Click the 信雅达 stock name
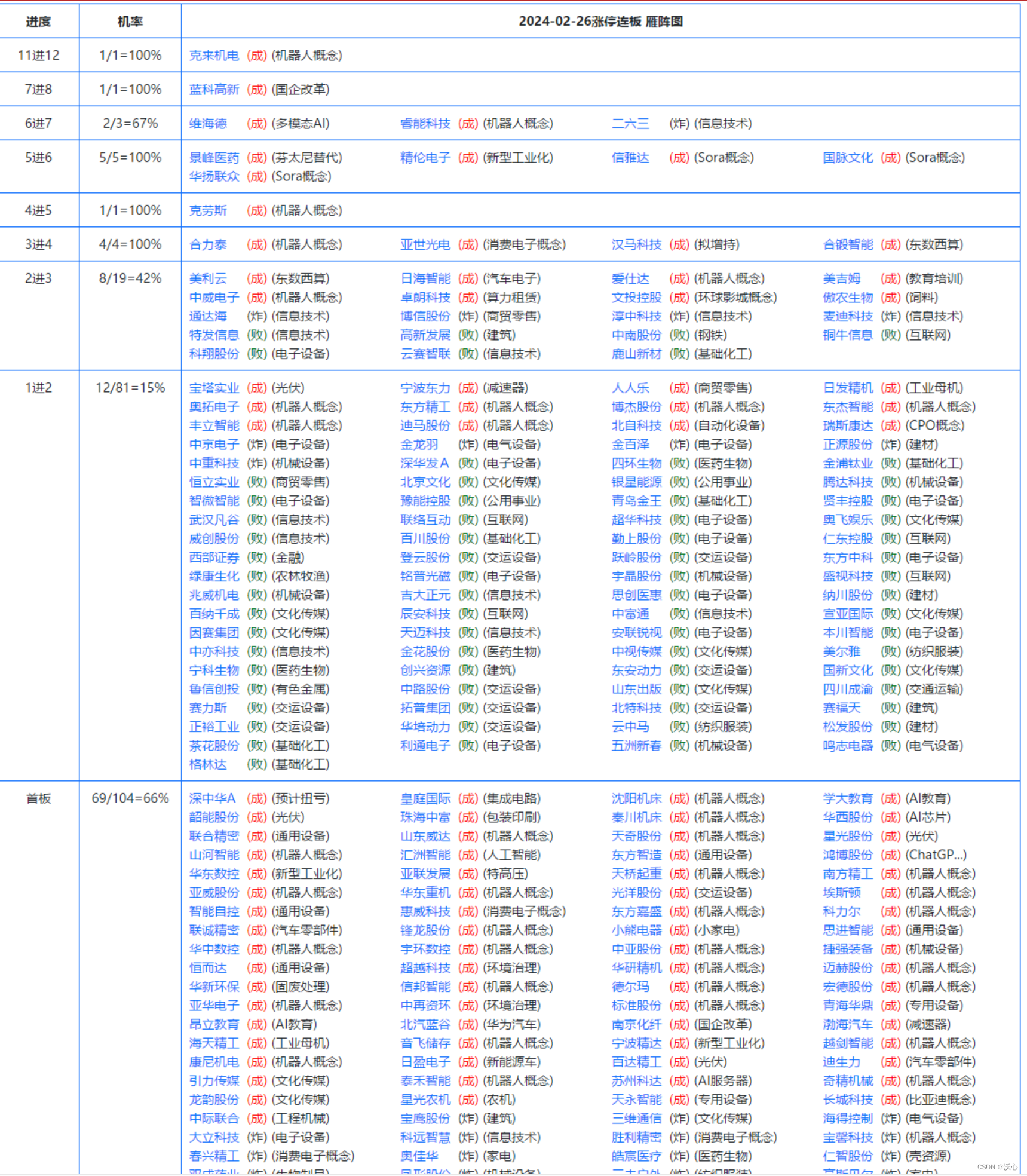Screen dimensions: 1027x1176 pos(630,158)
